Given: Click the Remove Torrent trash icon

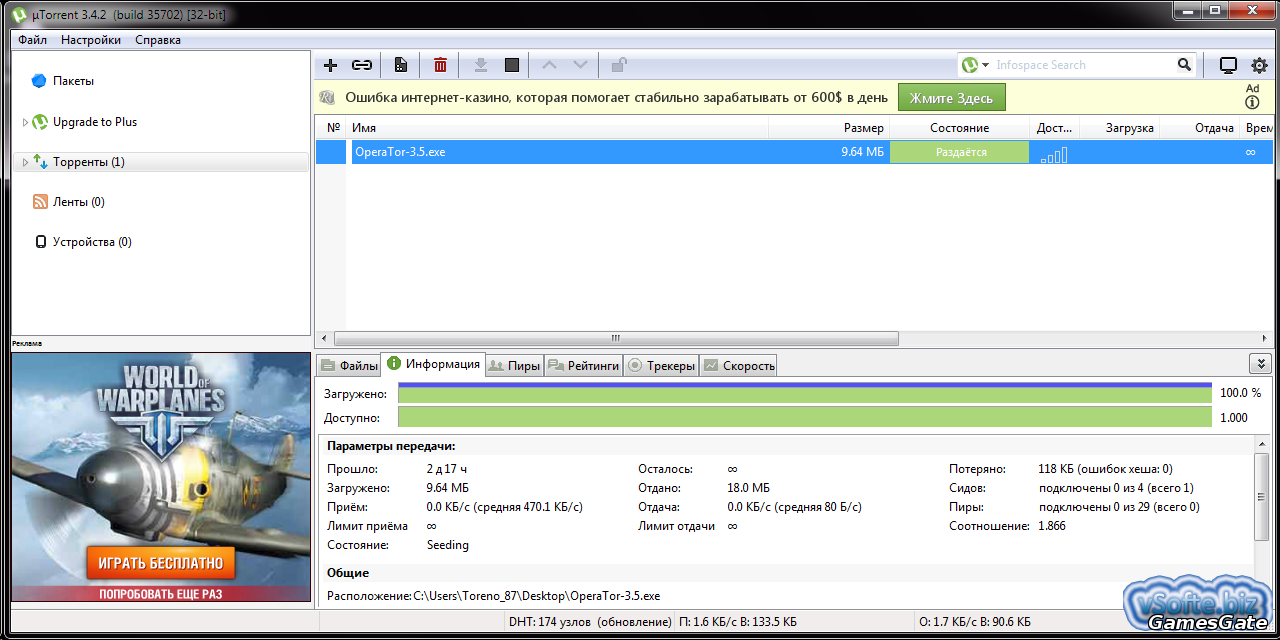Looking at the screenshot, I should pos(440,65).
